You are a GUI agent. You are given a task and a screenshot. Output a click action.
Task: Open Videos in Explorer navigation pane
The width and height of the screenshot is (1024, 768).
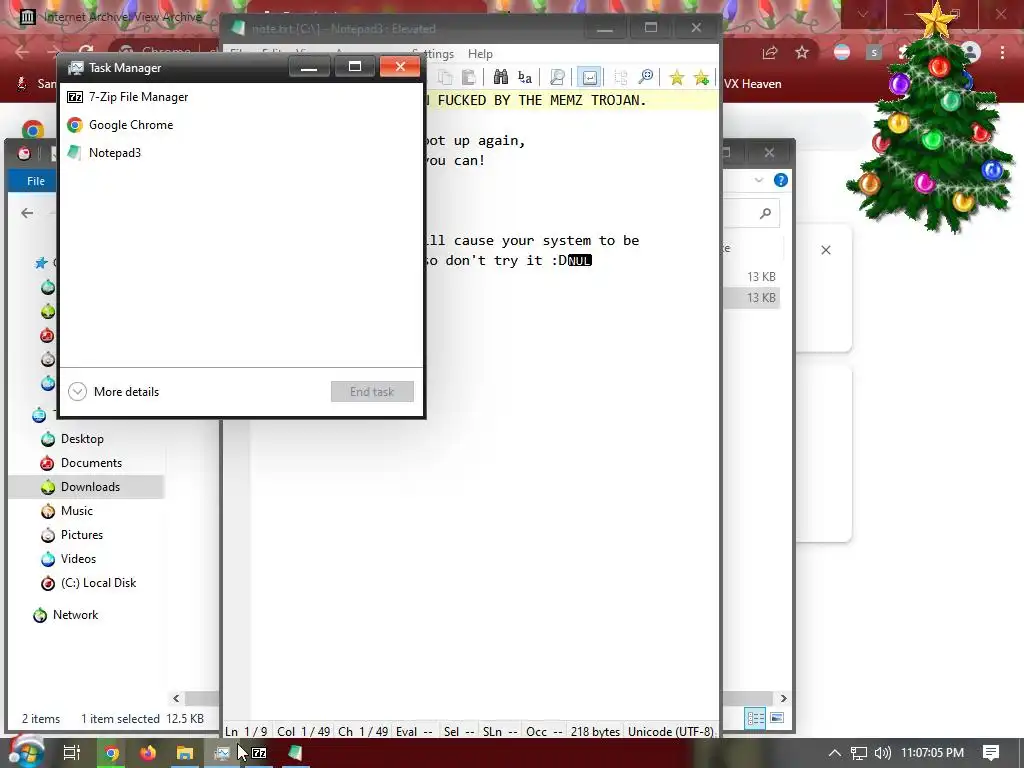(78, 559)
